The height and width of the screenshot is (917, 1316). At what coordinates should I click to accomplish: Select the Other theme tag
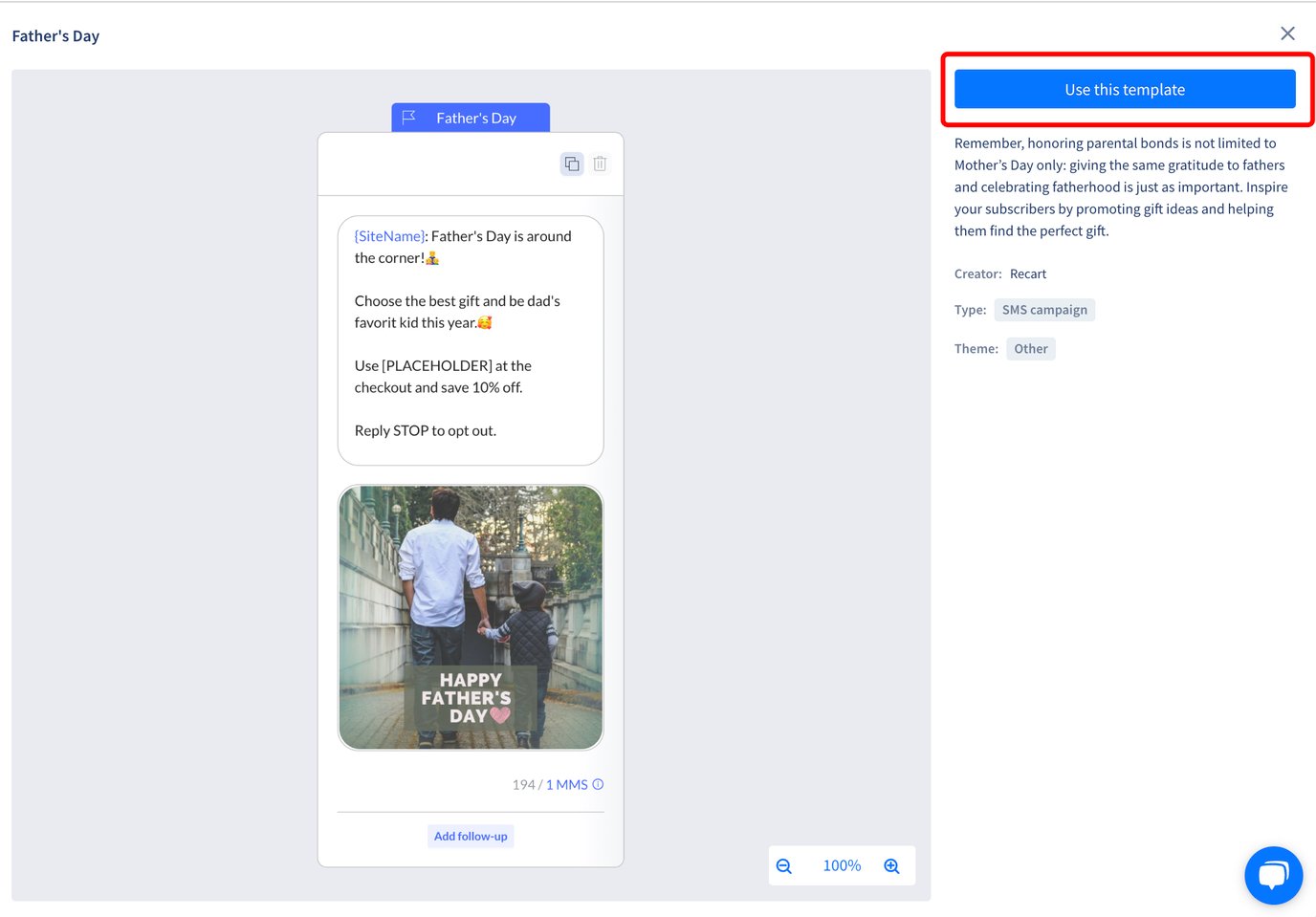point(1030,348)
